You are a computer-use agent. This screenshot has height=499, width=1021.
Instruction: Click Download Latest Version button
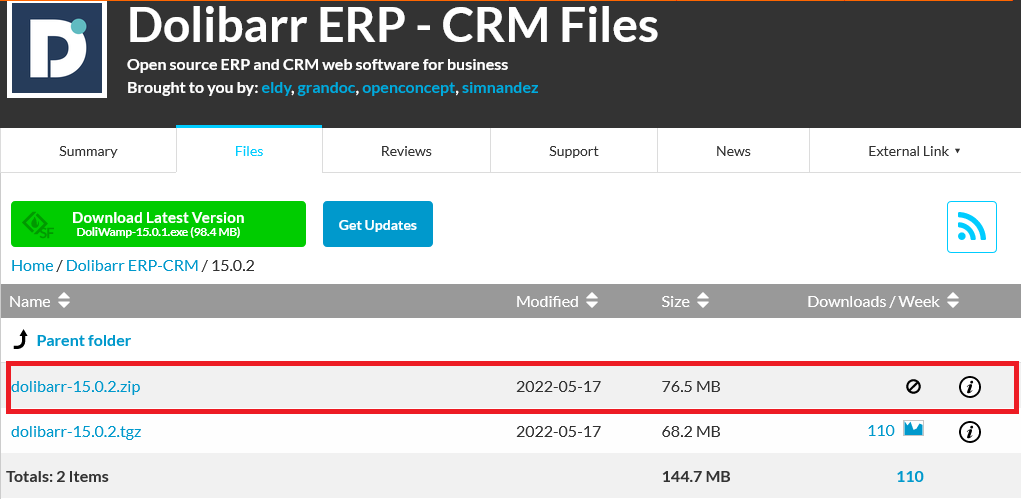(158, 224)
